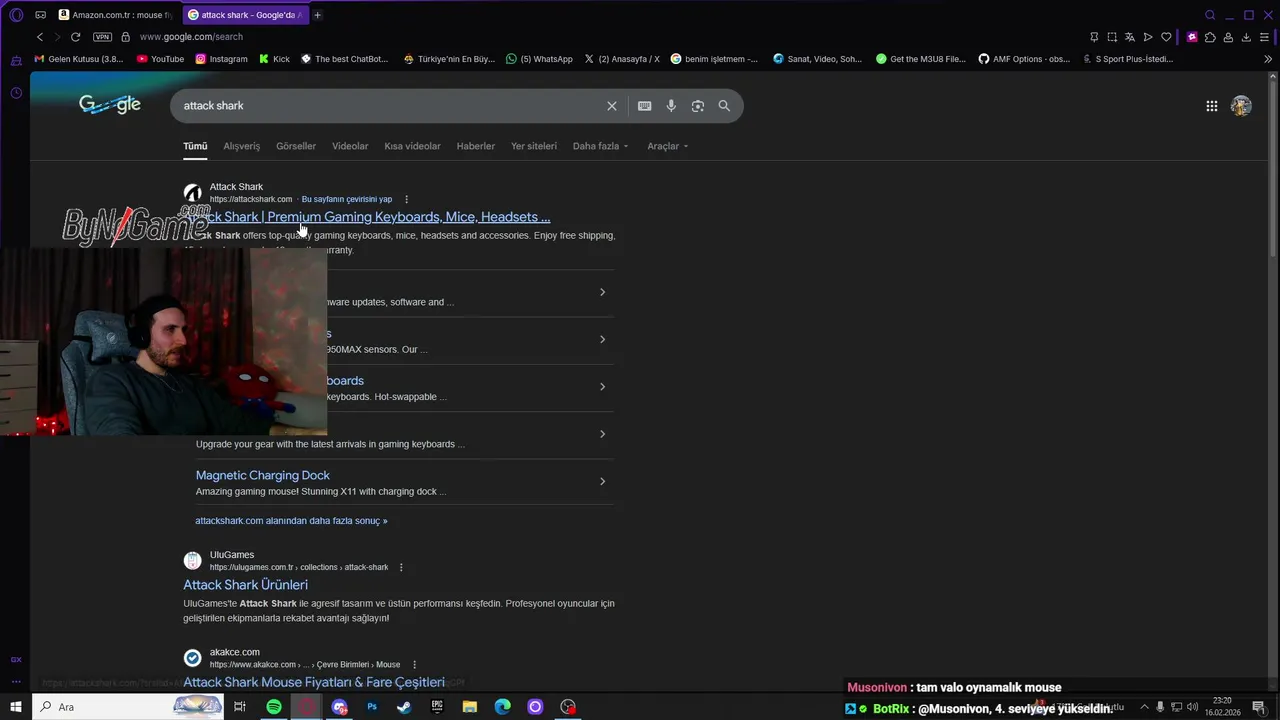Viewport: 1280px width, 720px height.
Task: Open the Google account avatar
Action: pyautogui.click(x=1241, y=106)
